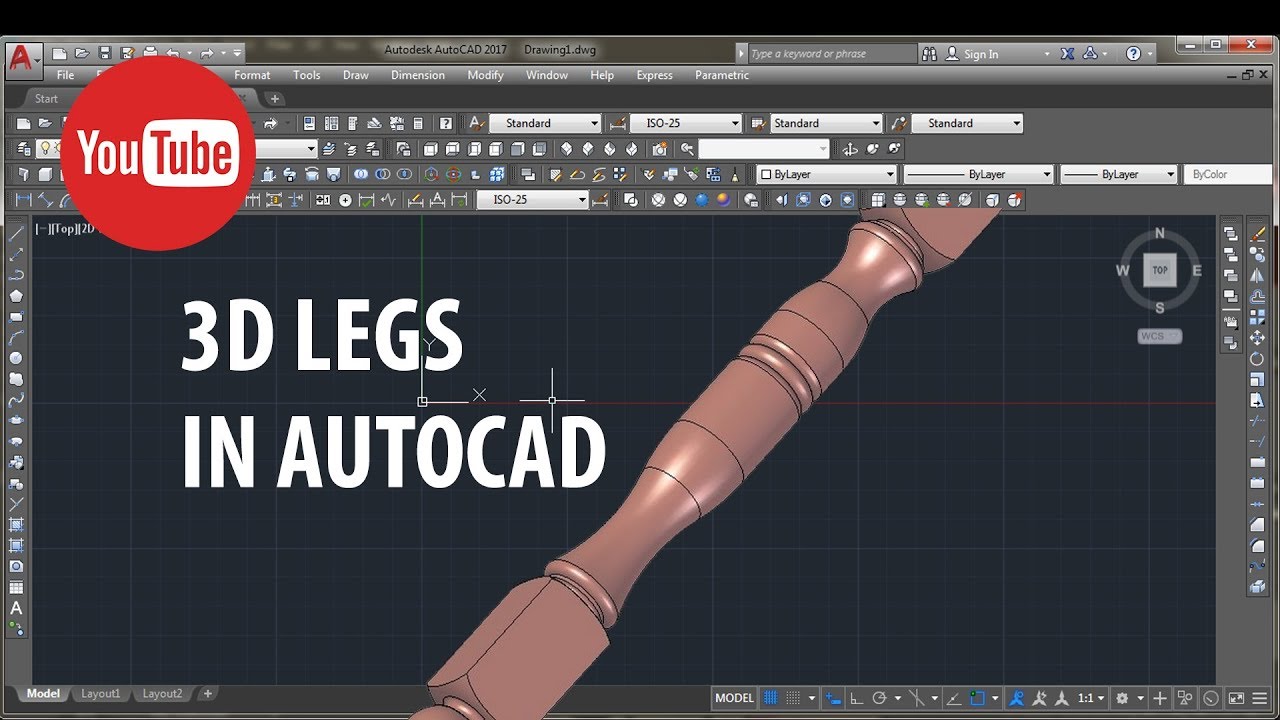This screenshot has height=720, width=1280.
Task: Open the linetype ByLayer dropdown
Action: (979, 174)
